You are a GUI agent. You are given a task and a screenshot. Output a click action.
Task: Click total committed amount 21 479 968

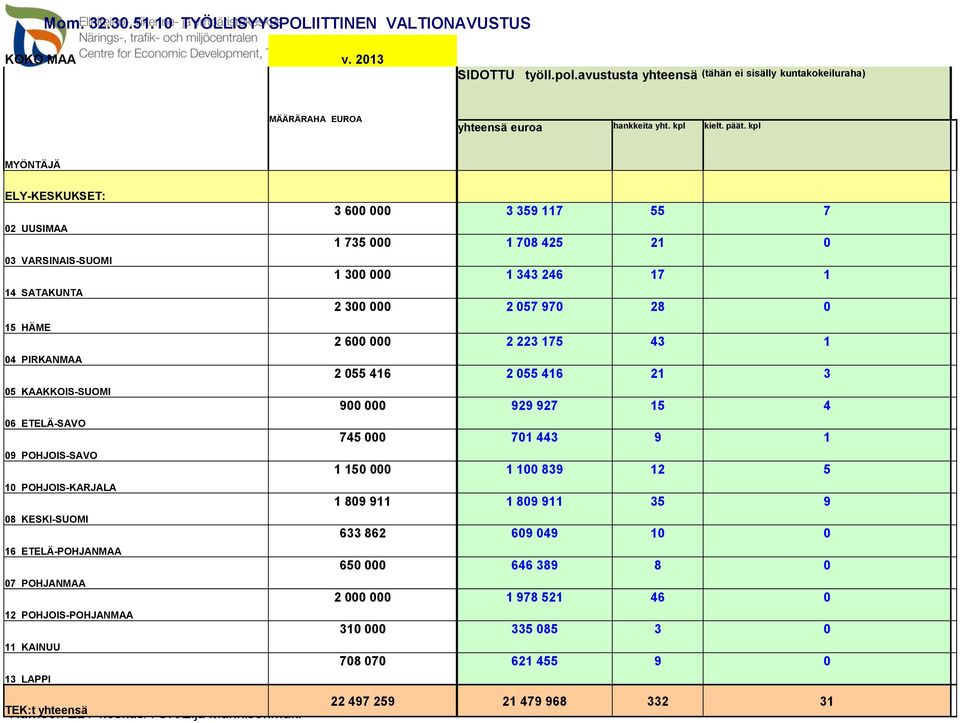click(534, 701)
